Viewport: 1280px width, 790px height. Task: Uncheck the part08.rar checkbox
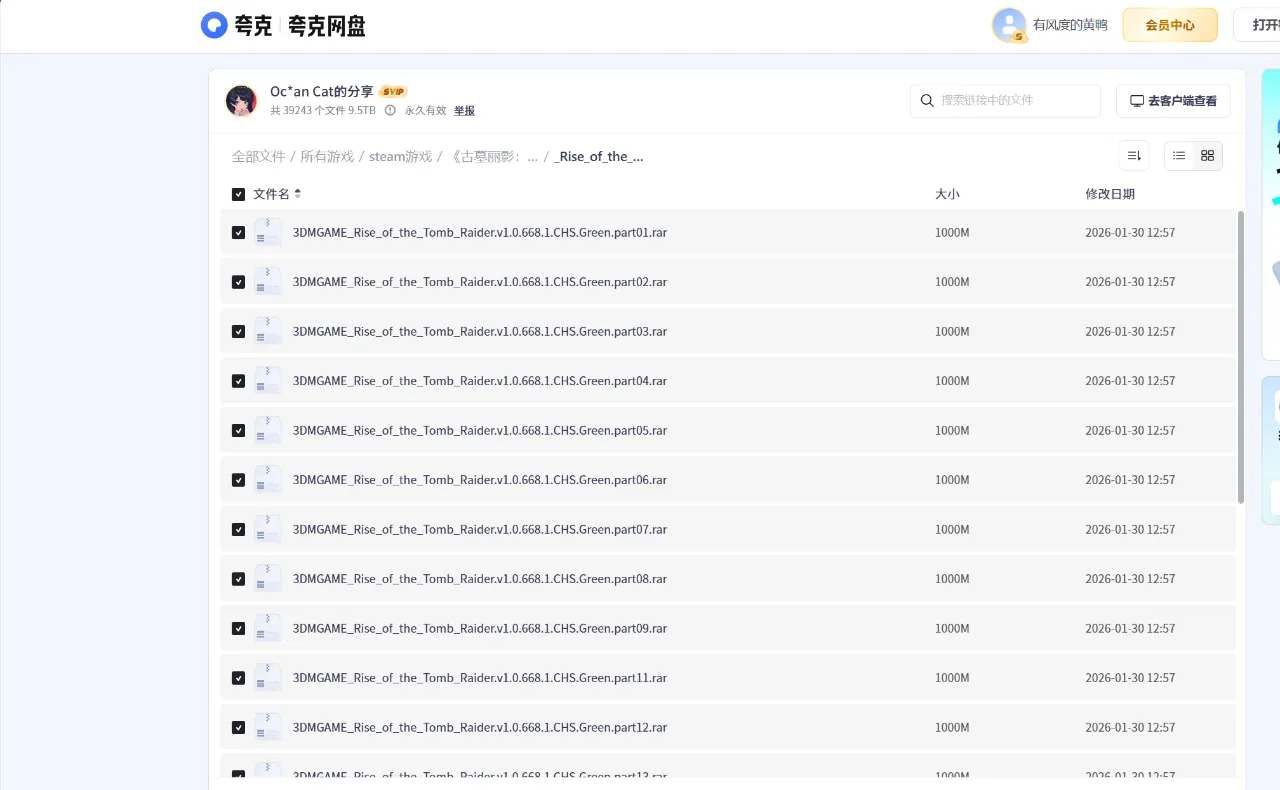(x=238, y=579)
